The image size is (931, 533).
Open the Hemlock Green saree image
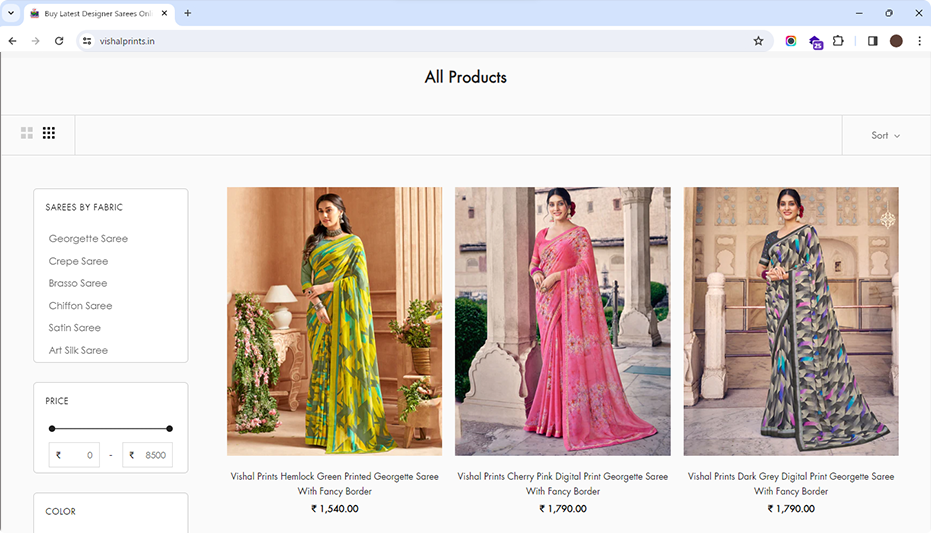(x=334, y=322)
